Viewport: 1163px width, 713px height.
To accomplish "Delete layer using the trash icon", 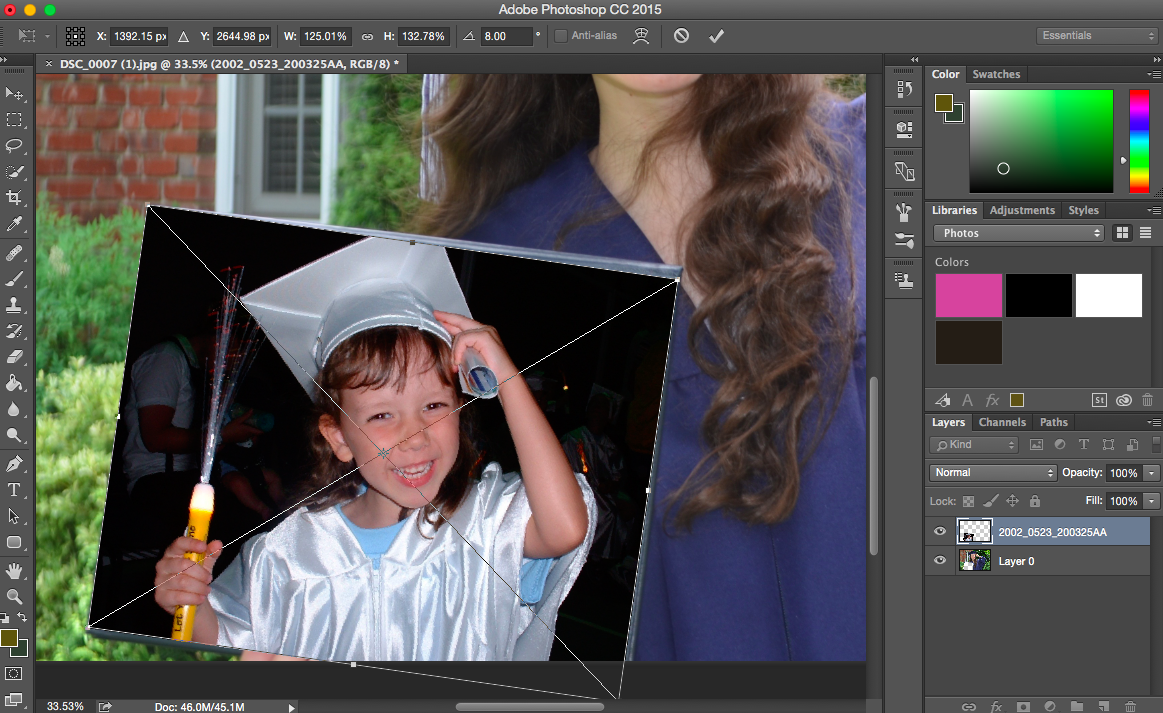I will (x=1130, y=705).
